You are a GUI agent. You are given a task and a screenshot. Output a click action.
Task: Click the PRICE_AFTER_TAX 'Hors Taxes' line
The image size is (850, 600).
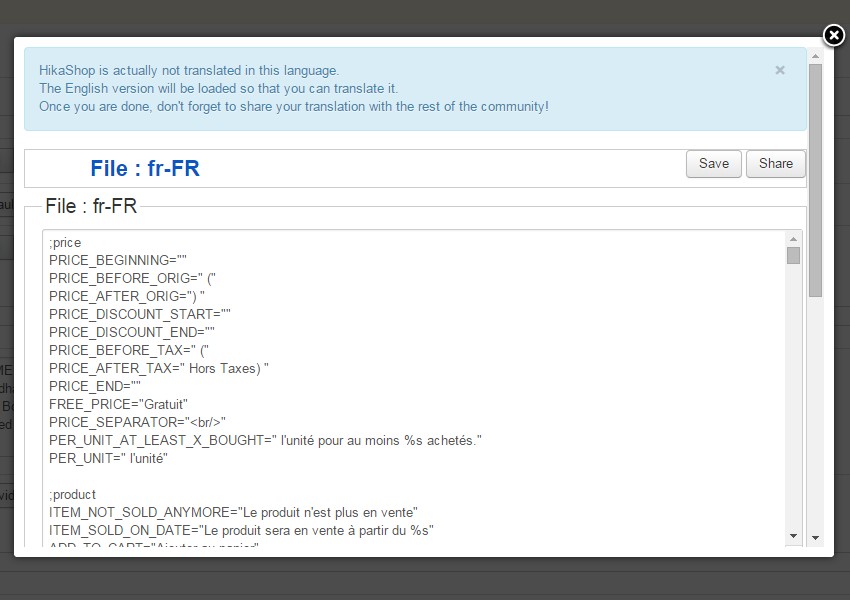click(x=159, y=368)
